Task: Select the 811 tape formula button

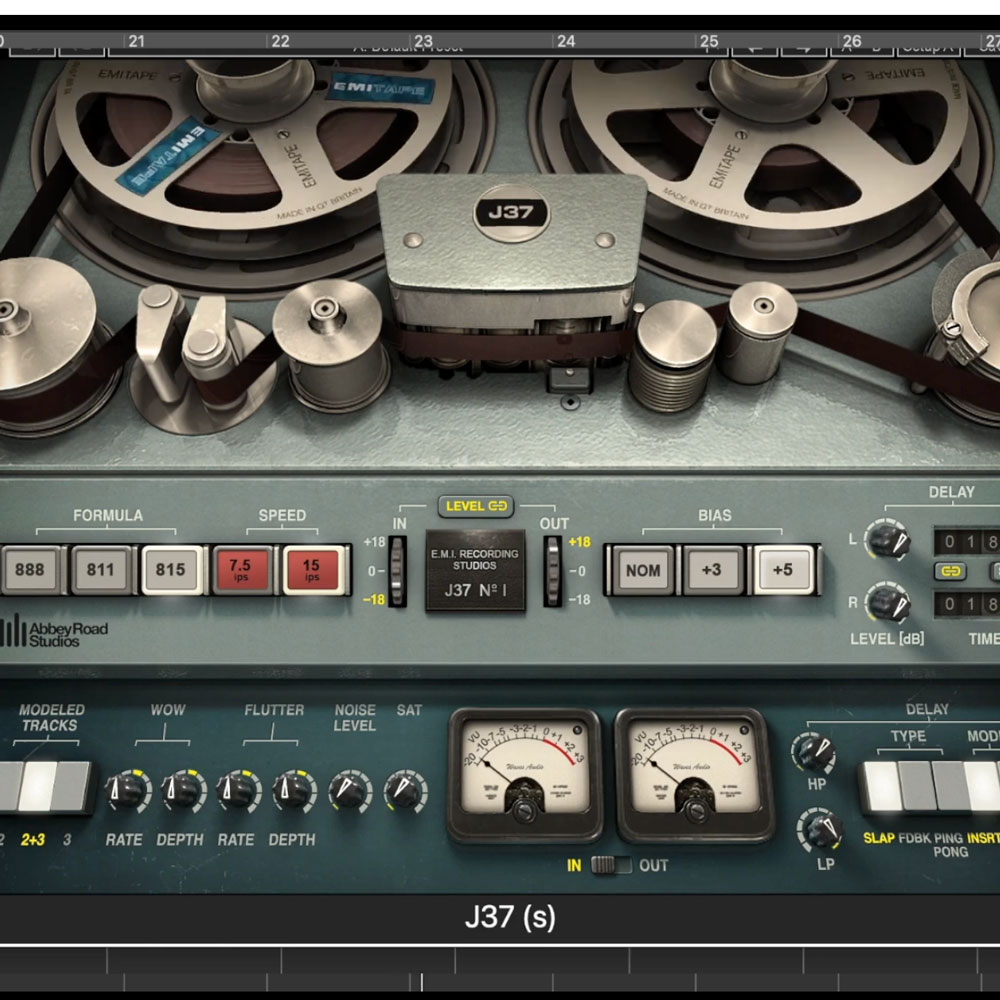Action: coord(101,570)
